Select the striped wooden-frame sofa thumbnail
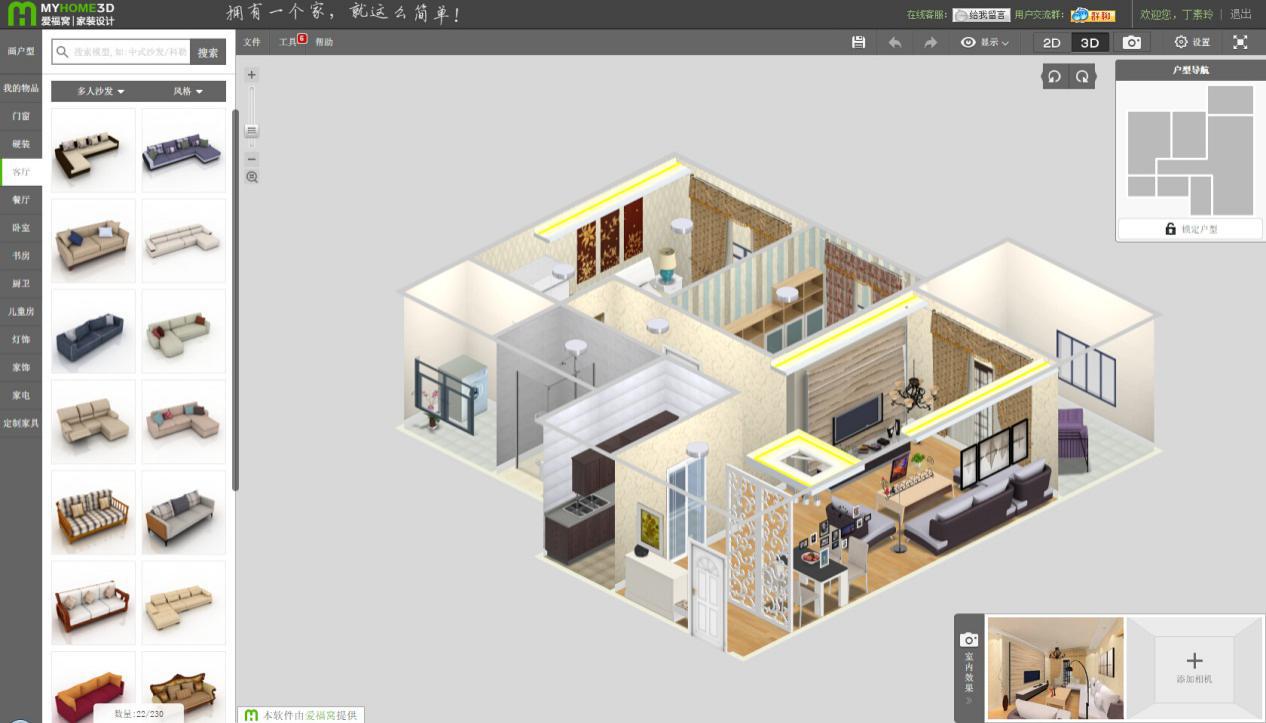Image resolution: width=1266 pixels, height=723 pixels. click(93, 512)
